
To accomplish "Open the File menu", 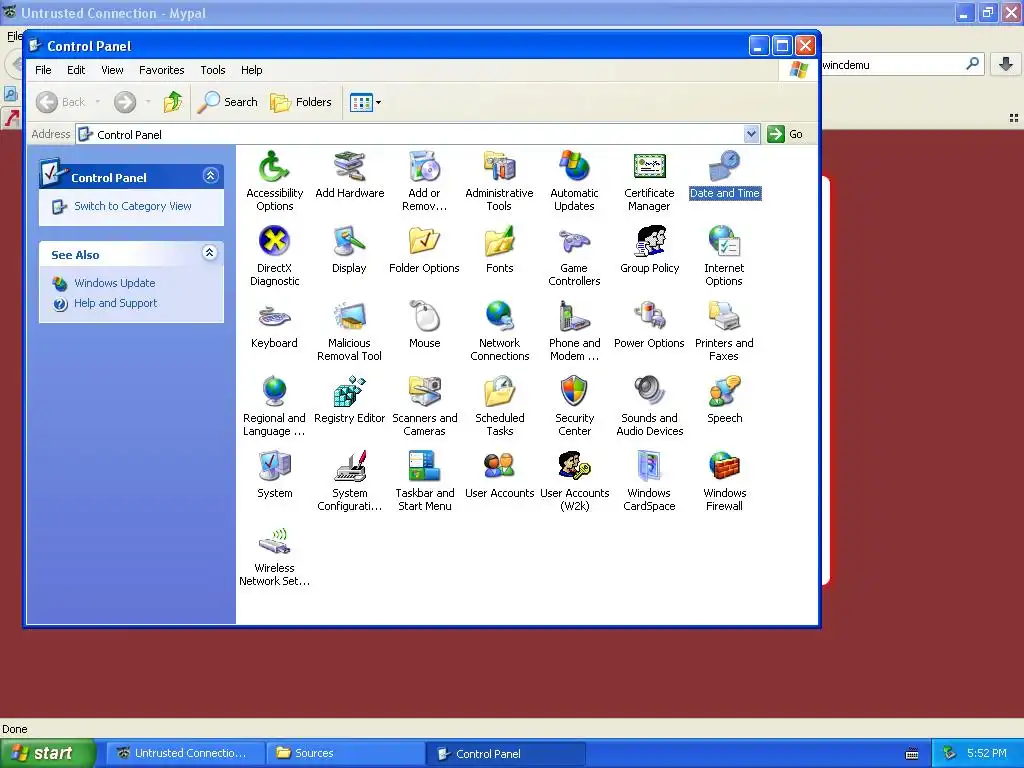I will (43, 70).
